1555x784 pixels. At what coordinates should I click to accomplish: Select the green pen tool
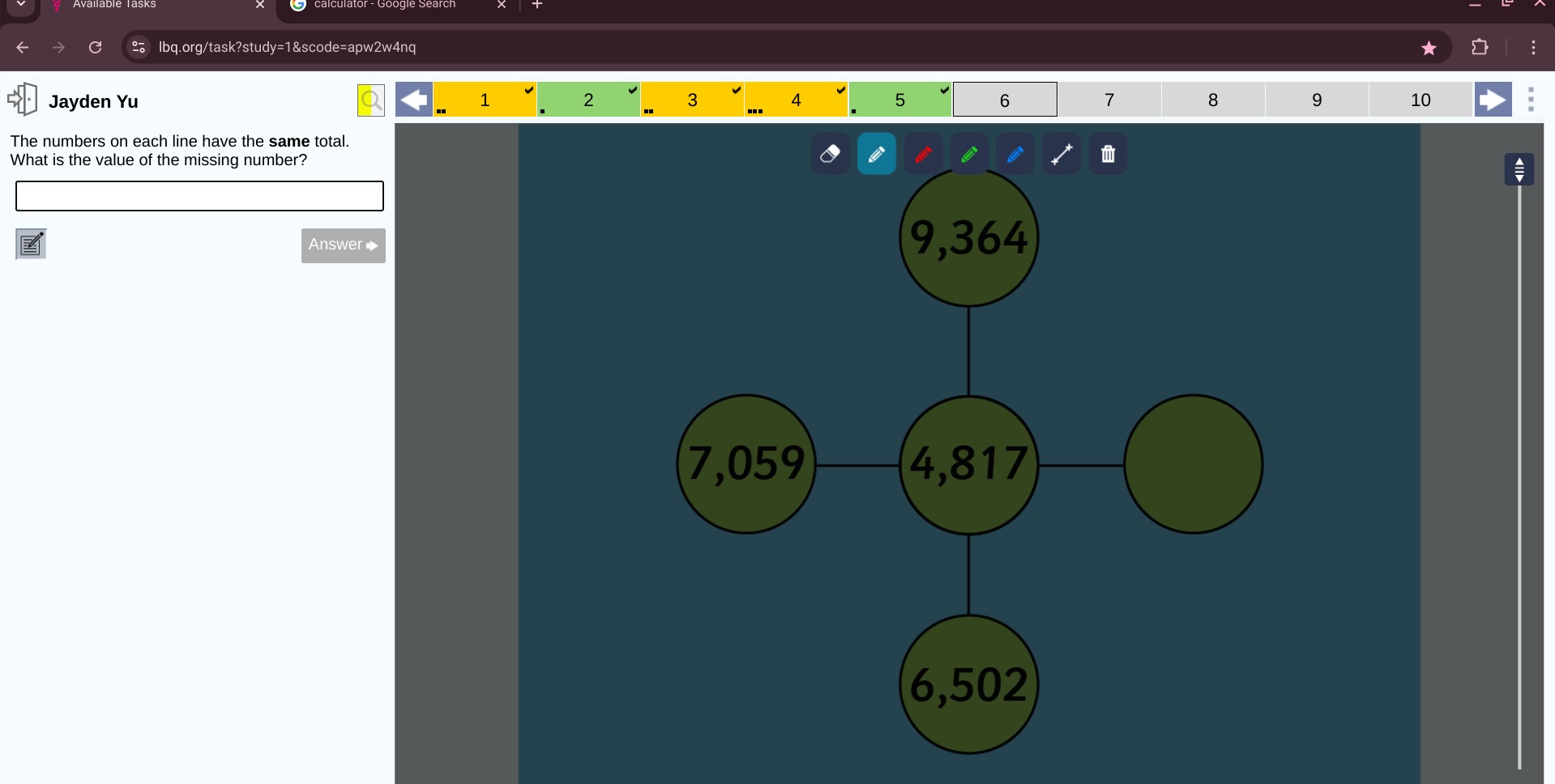tap(968, 154)
